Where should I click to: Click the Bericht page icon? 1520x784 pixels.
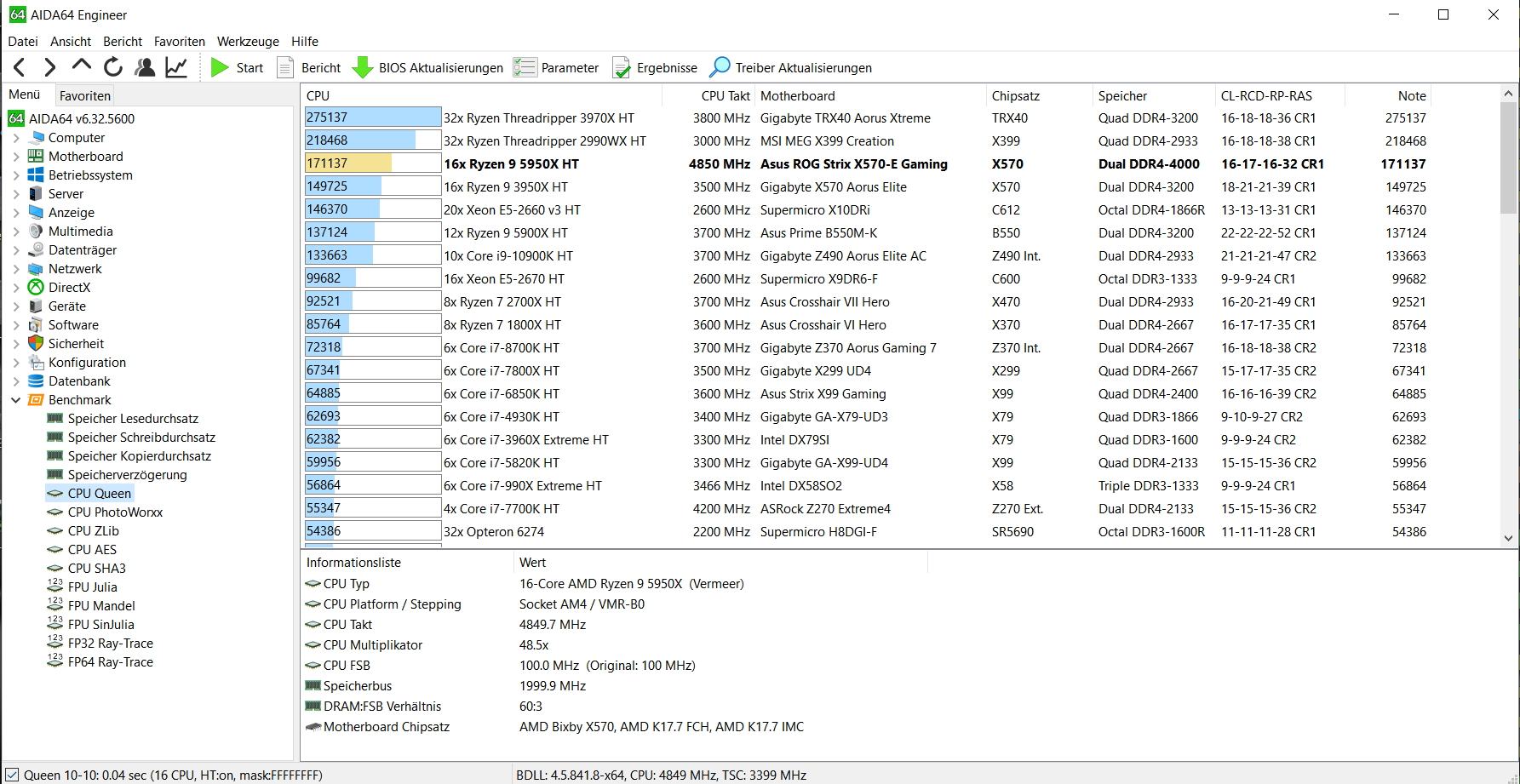pyautogui.click(x=285, y=67)
